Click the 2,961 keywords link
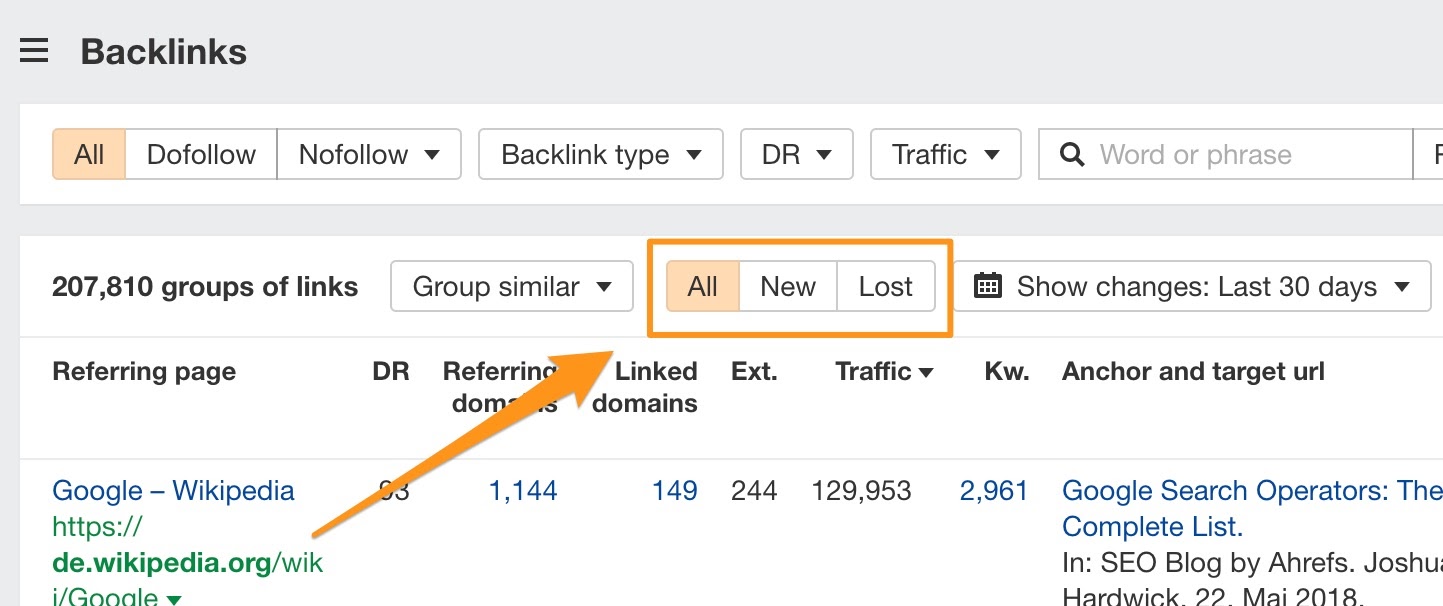Viewport: 1443px width, 606px height. (x=993, y=491)
